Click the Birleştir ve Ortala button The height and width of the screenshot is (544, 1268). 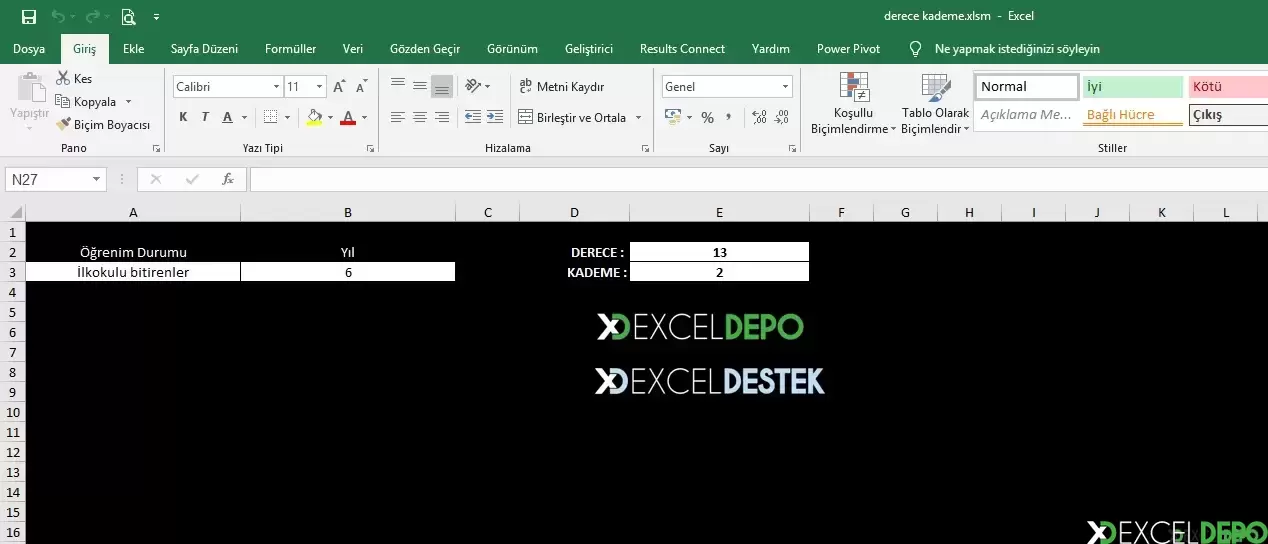pyautogui.click(x=572, y=117)
